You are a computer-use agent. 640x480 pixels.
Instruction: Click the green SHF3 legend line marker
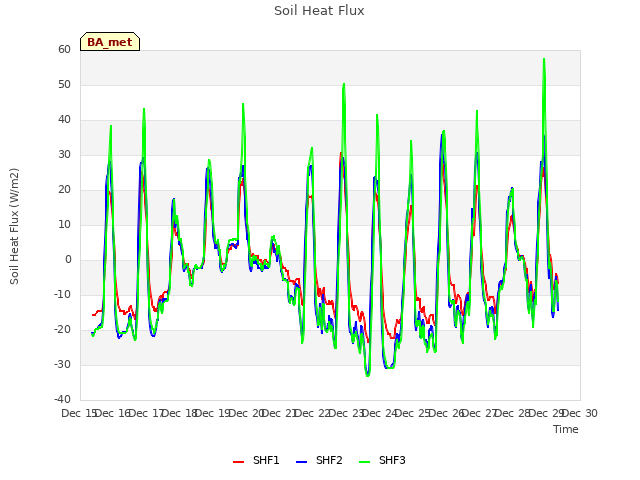[364, 462]
